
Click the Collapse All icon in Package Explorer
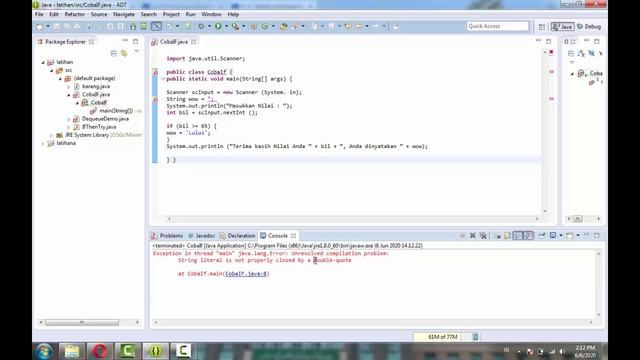point(113,53)
